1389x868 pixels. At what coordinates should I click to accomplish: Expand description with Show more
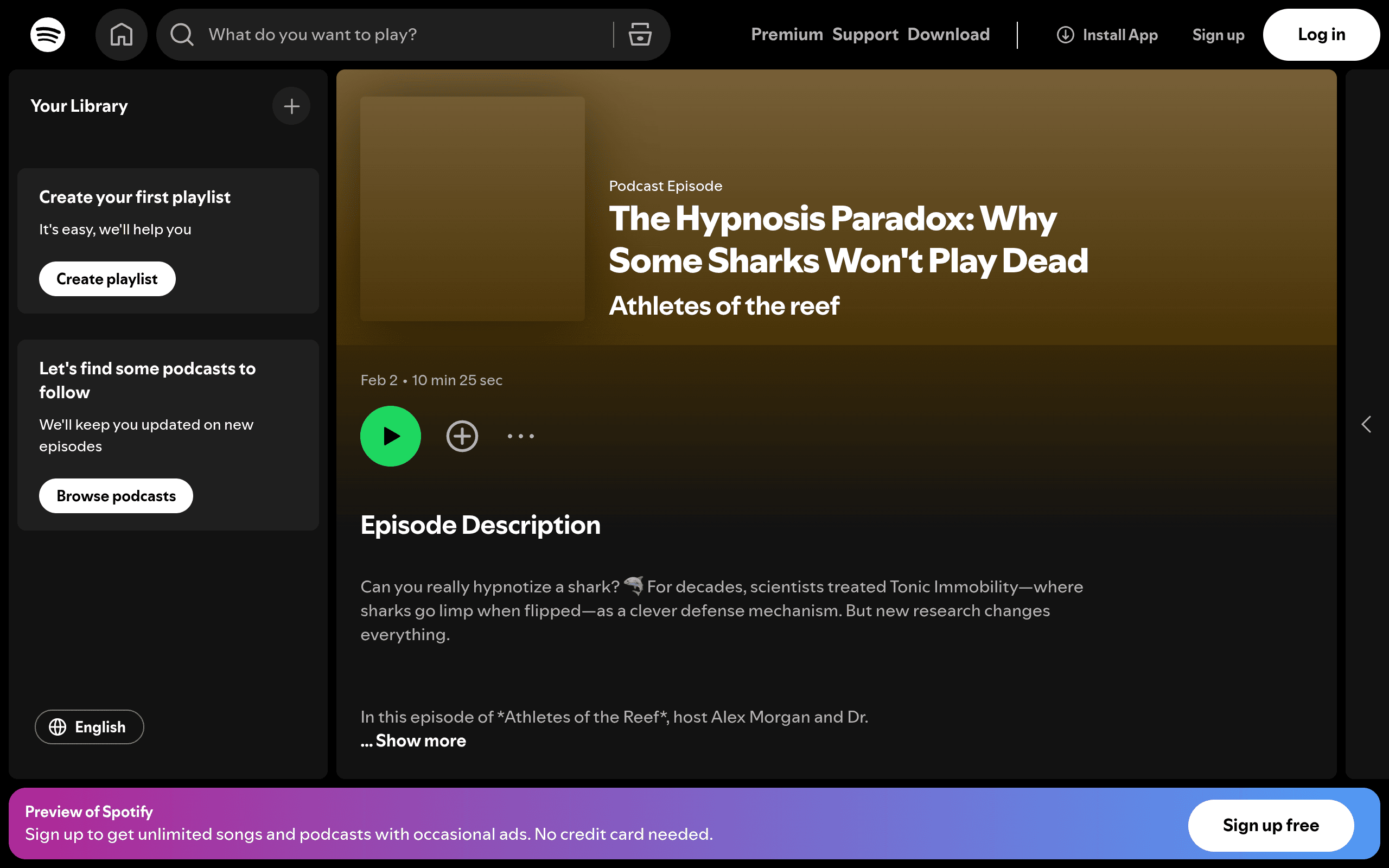coord(413,741)
